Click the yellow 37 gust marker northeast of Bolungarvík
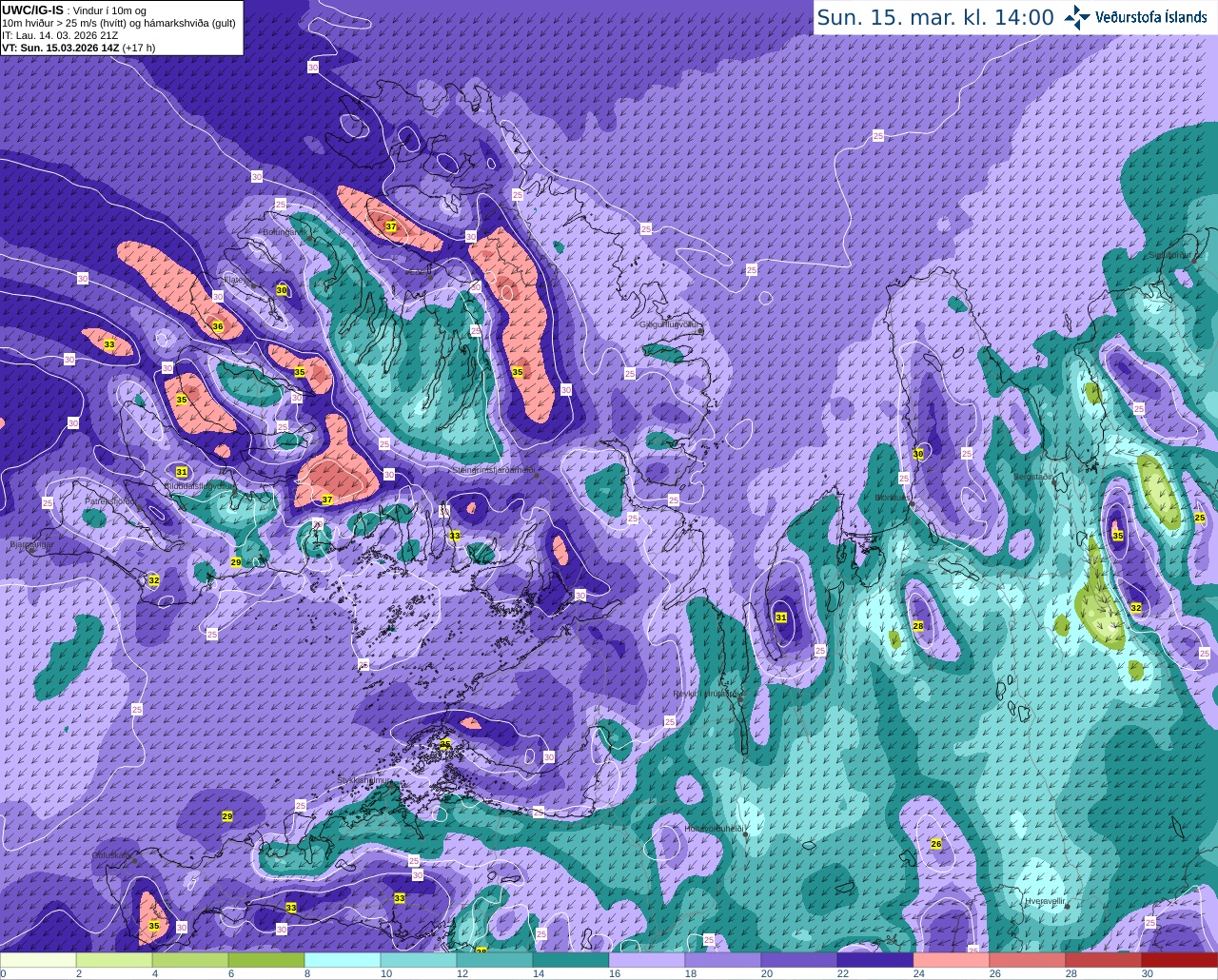1218x980 pixels. click(390, 226)
